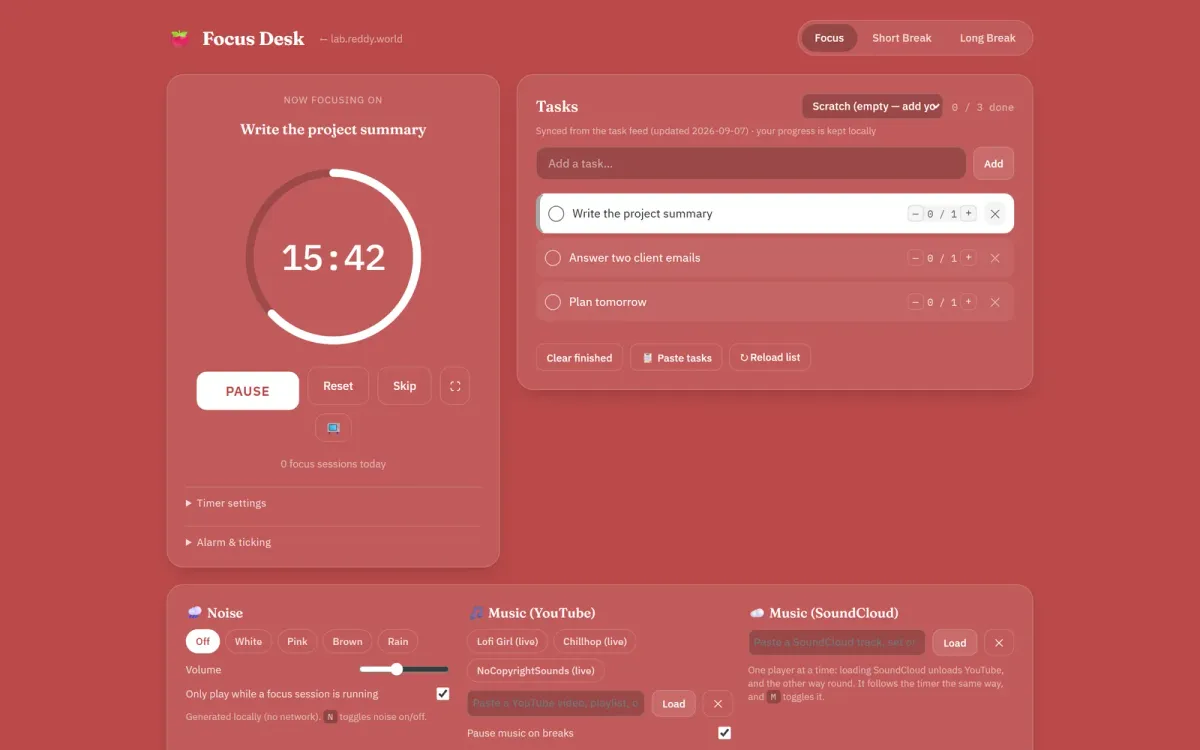1200x750 pixels.
Task: Delete the "Plan tomorrow" task
Action: [995, 302]
